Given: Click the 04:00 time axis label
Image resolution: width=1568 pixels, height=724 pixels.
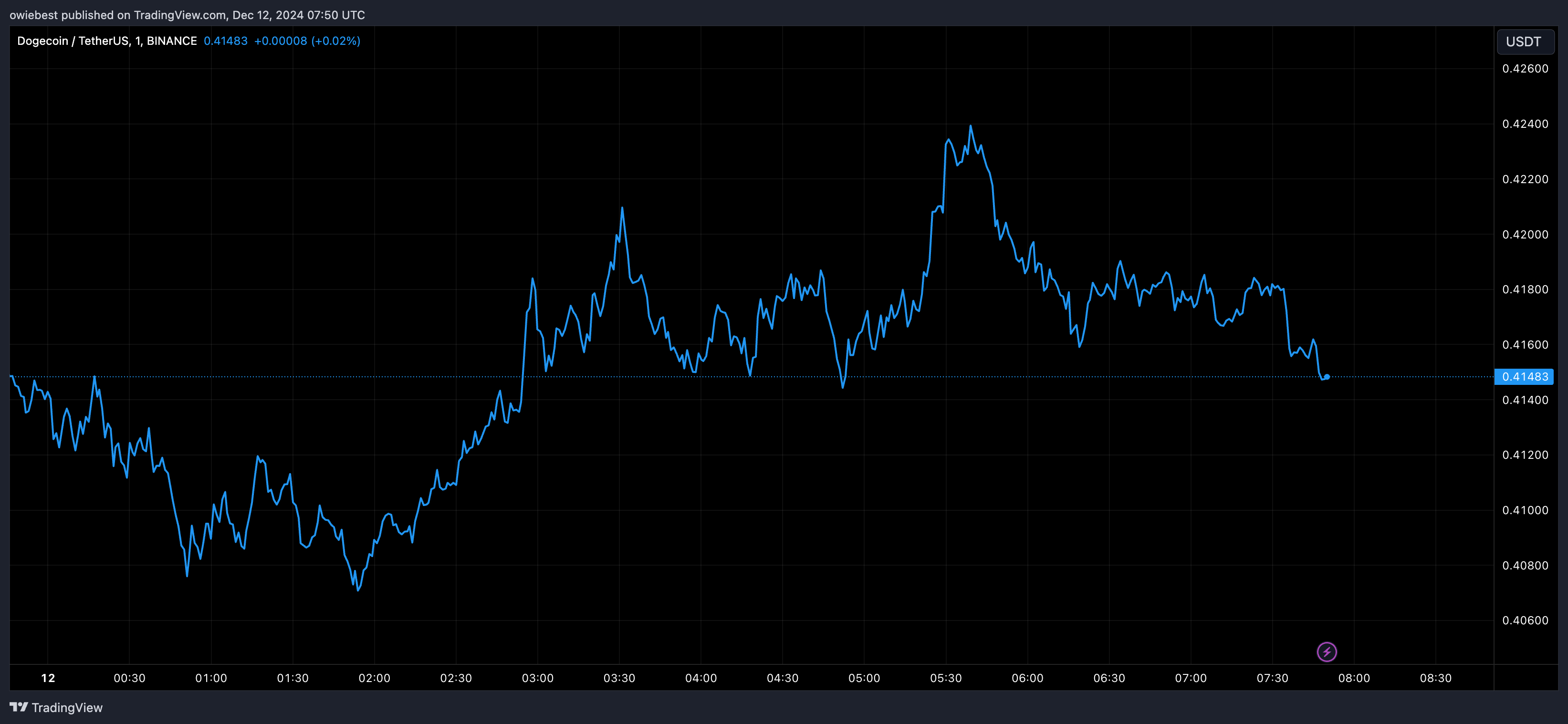Looking at the screenshot, I should (700, 678).
